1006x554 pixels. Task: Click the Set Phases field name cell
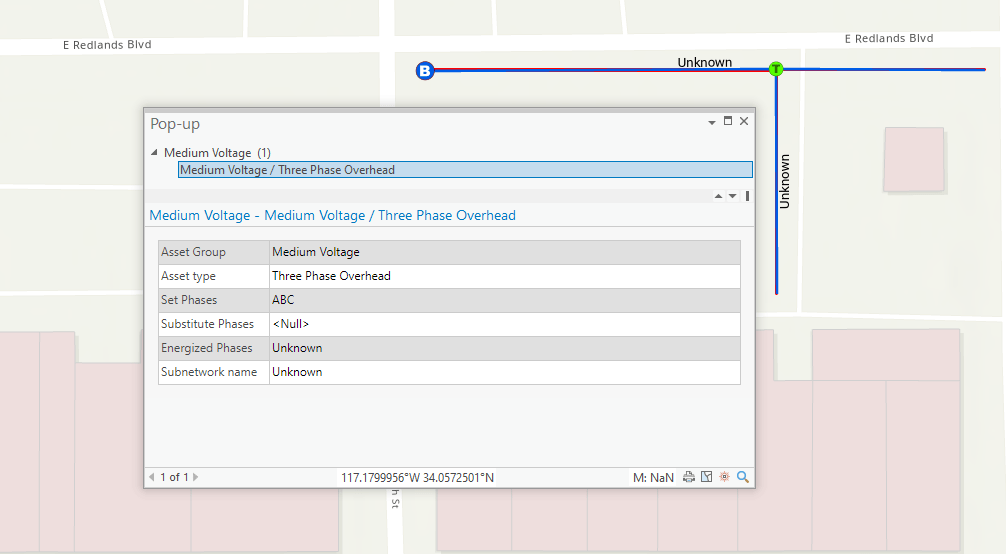pos(214,300)
